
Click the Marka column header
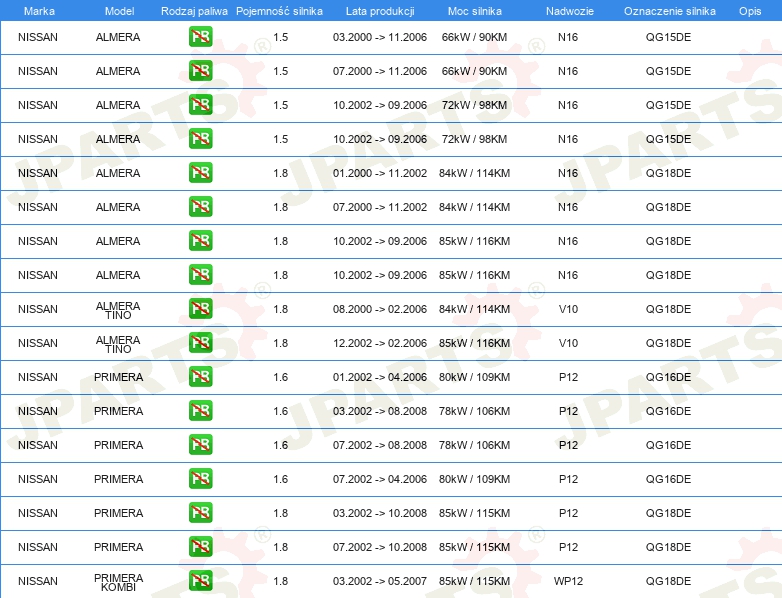(39, 11)
